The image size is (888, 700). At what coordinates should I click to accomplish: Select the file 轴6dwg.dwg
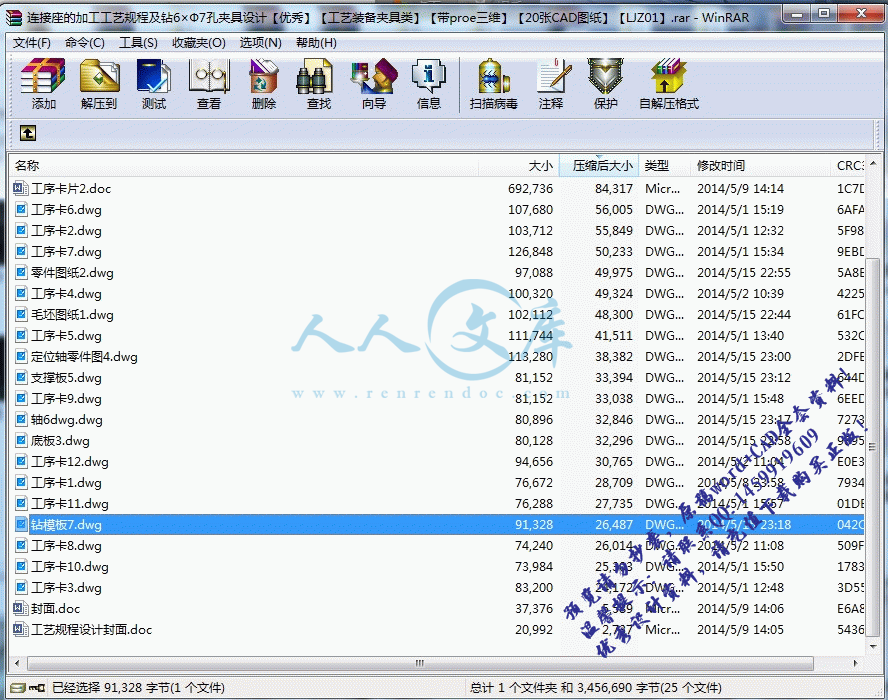(x=67, y=419)
